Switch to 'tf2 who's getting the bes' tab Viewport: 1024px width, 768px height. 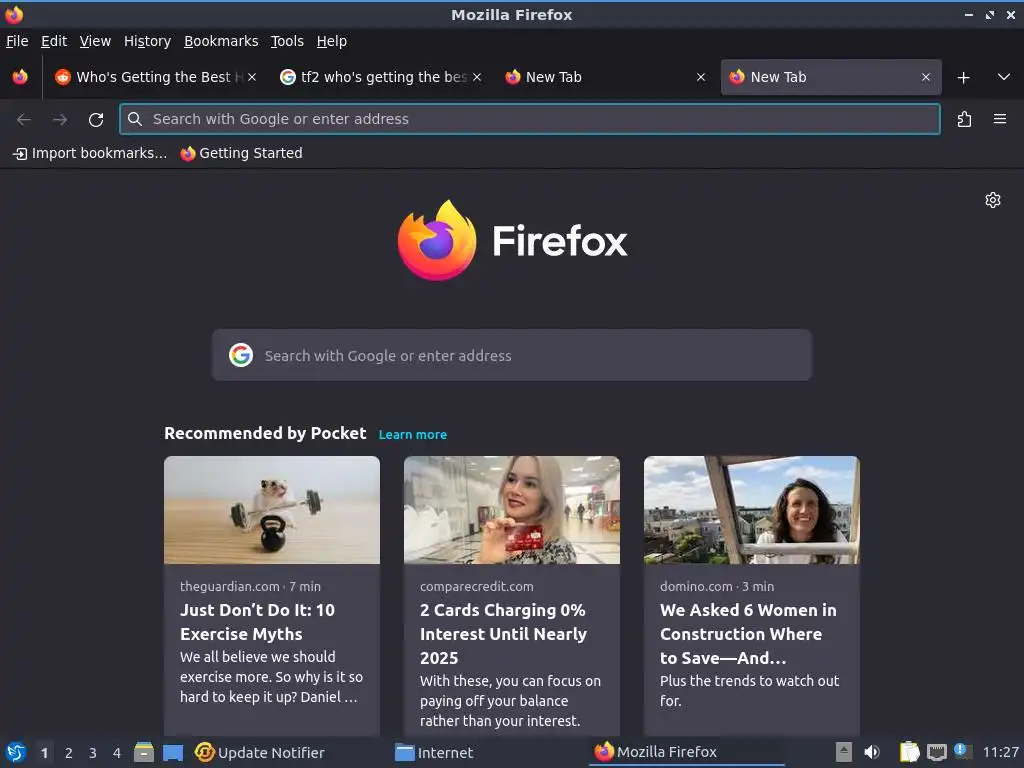[381, 77]
